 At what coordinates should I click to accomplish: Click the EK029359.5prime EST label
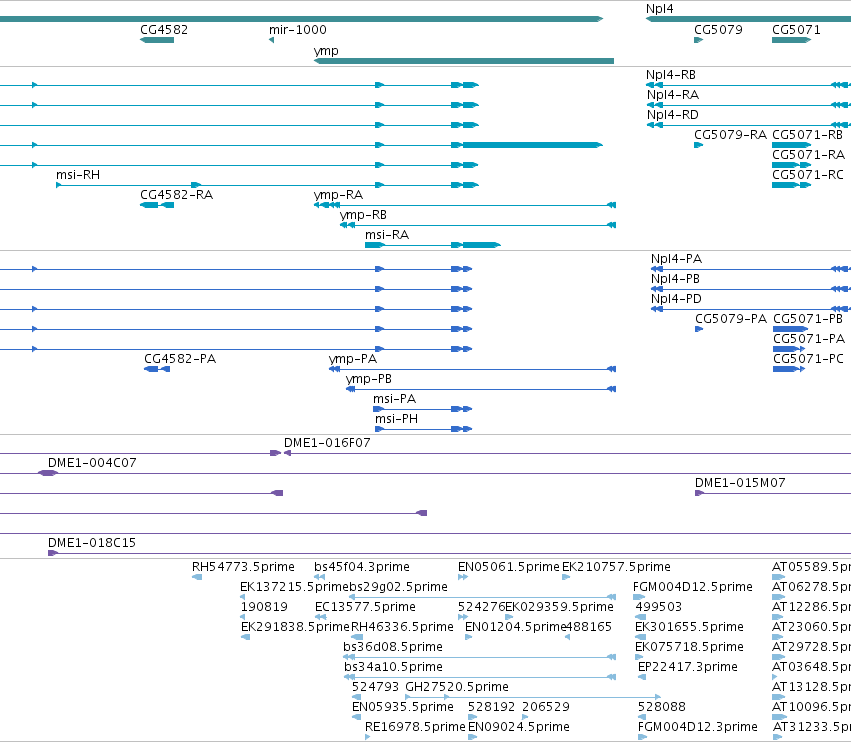tap(559, 607)
